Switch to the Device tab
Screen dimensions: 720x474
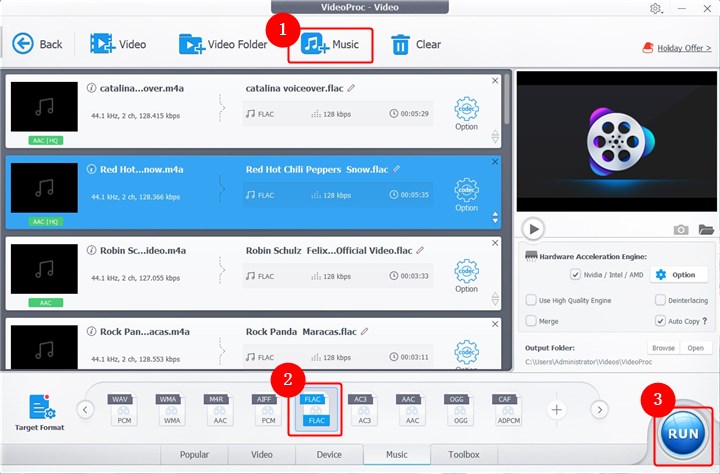pos(329,454)
